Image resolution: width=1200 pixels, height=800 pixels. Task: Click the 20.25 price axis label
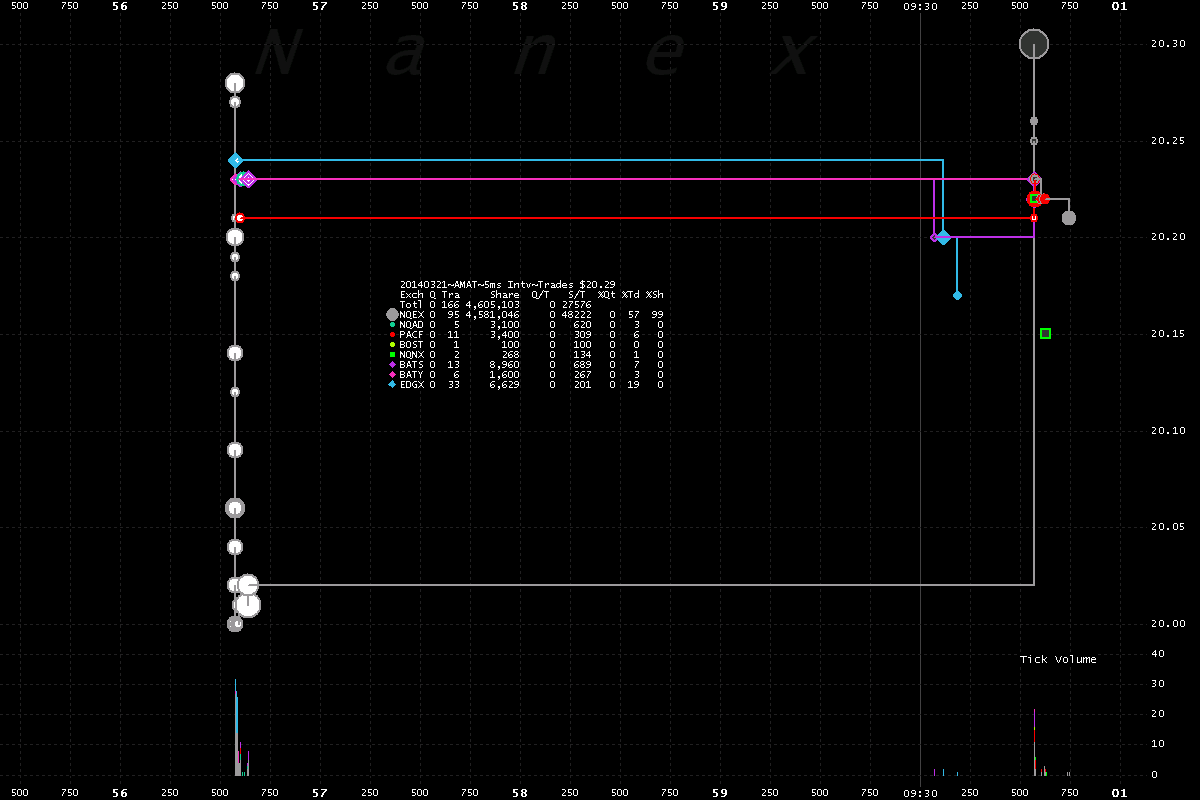1168,141
